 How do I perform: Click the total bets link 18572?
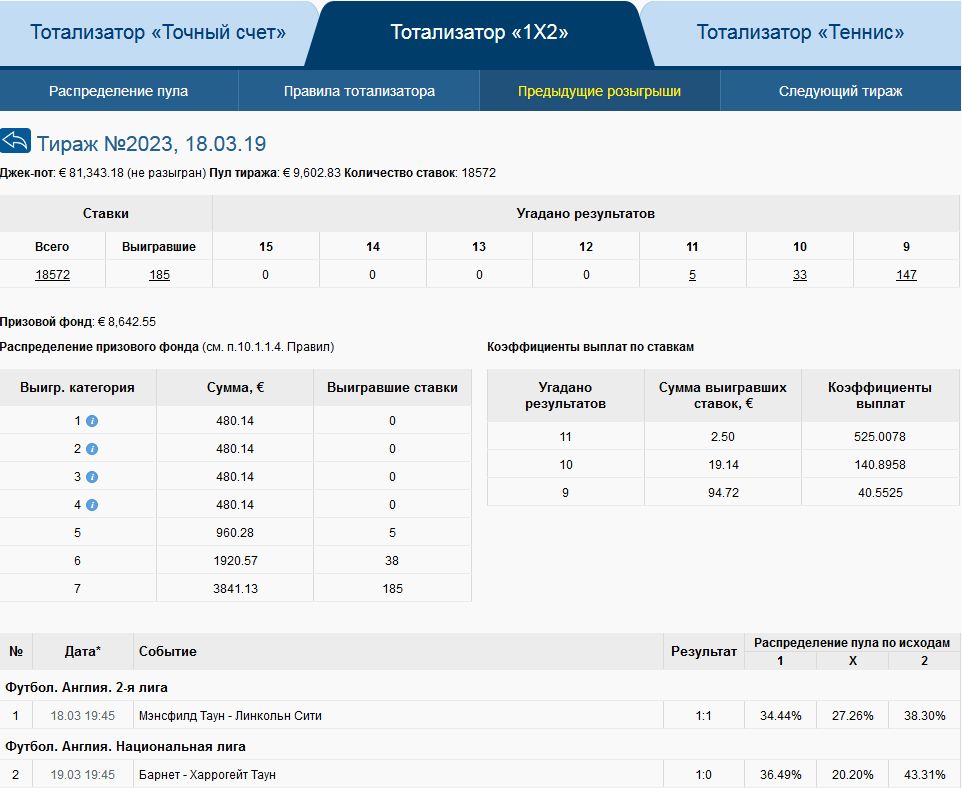point(52,275)
